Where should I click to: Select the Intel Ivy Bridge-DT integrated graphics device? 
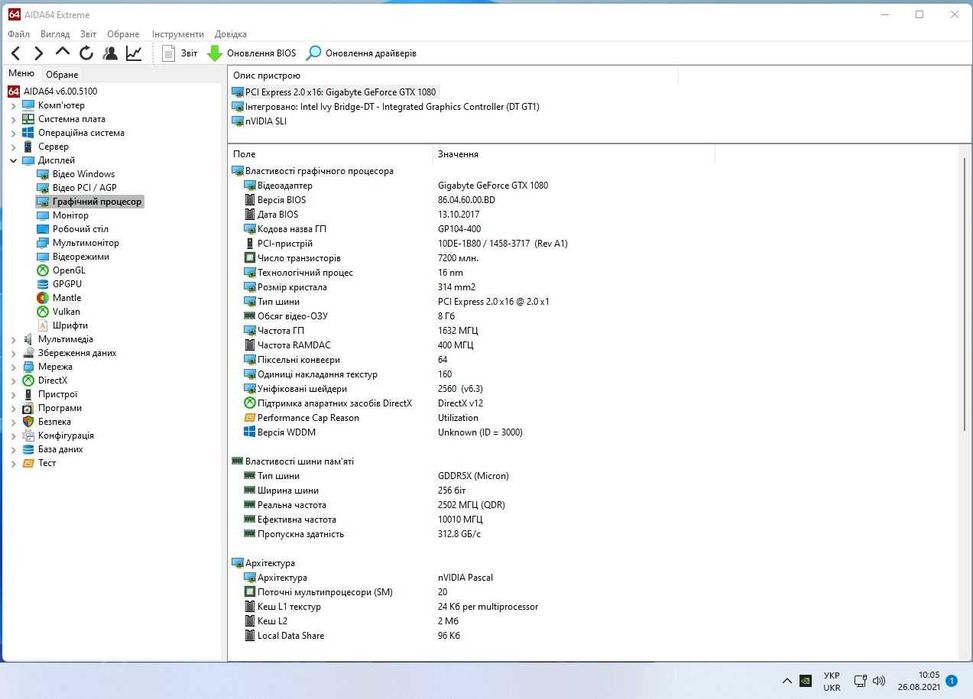coord(385,107)
